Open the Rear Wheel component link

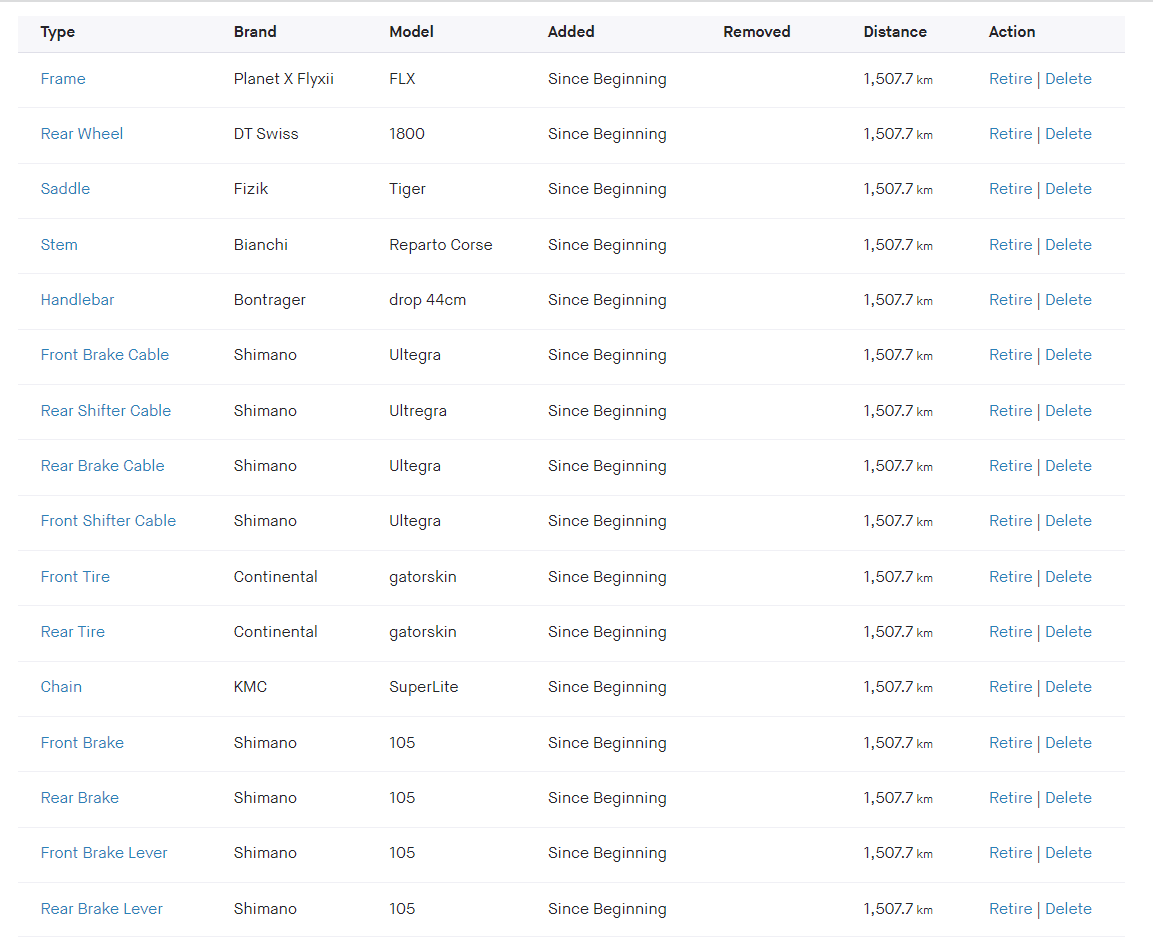coord(82,134)
